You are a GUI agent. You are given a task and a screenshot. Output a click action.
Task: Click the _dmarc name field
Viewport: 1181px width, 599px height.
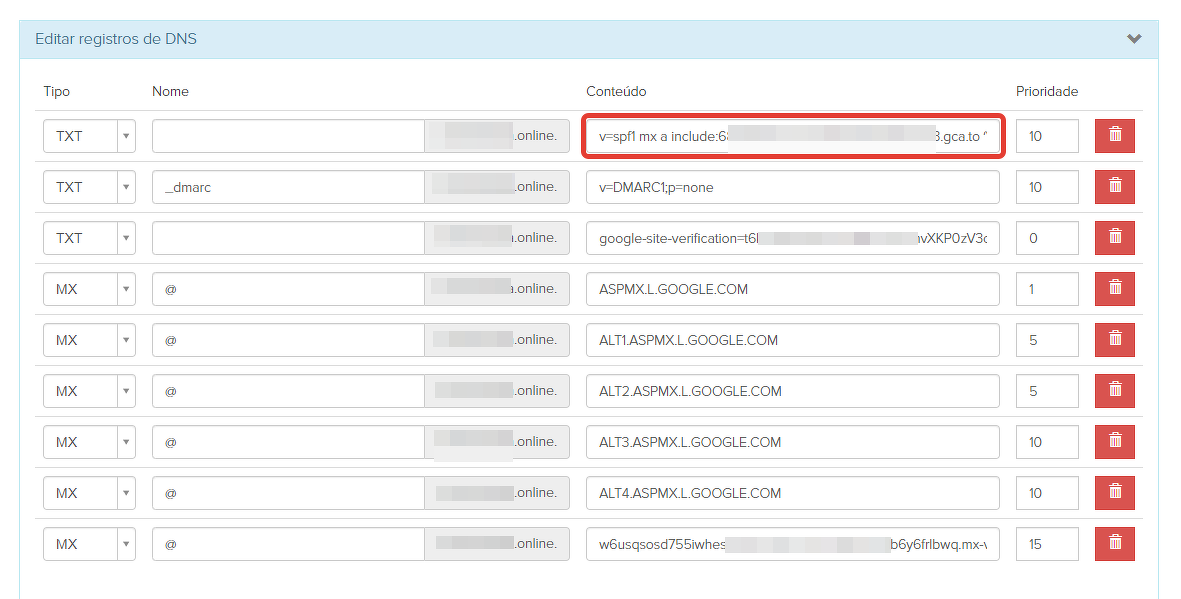pos(288,187)
